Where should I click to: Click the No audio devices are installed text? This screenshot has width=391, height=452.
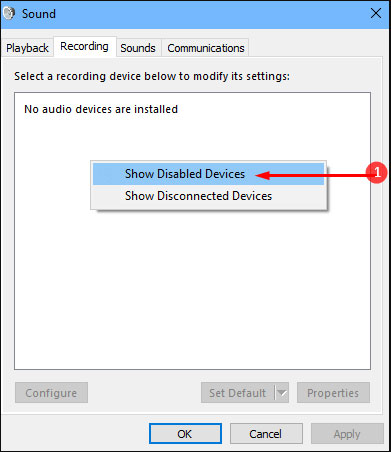[x=101, y=109]
